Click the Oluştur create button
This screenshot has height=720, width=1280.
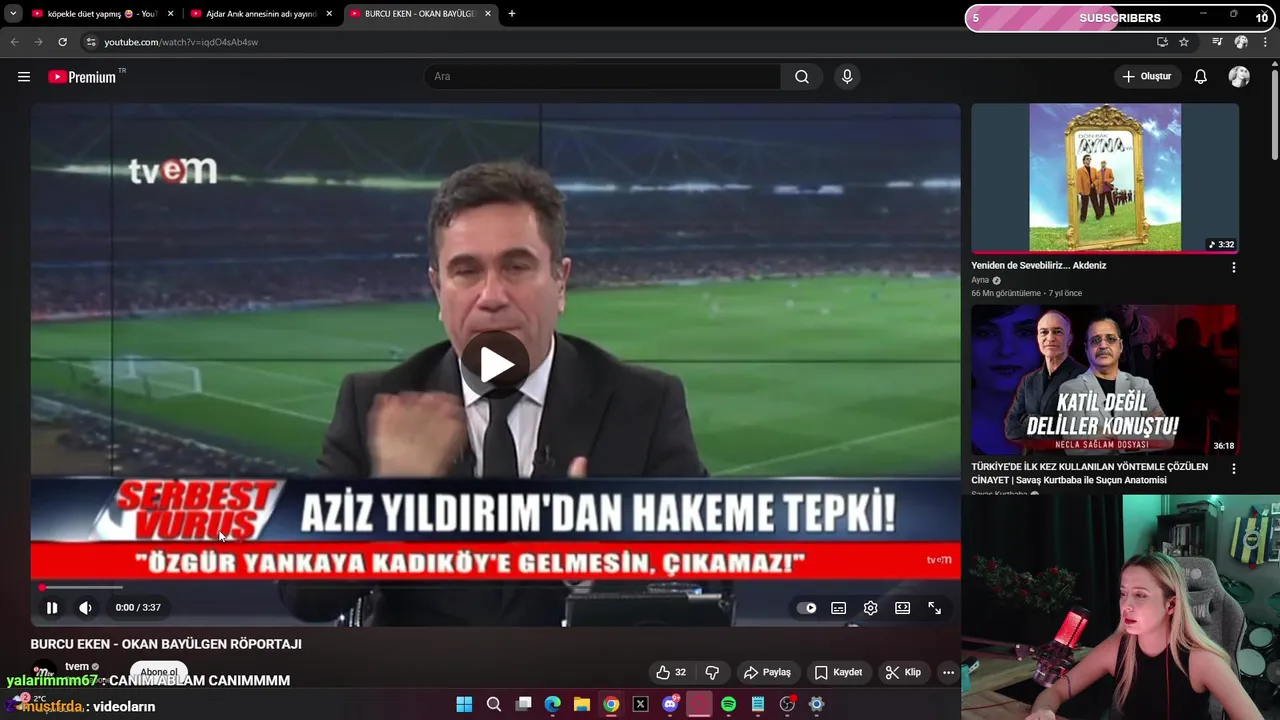(1147, 77)
